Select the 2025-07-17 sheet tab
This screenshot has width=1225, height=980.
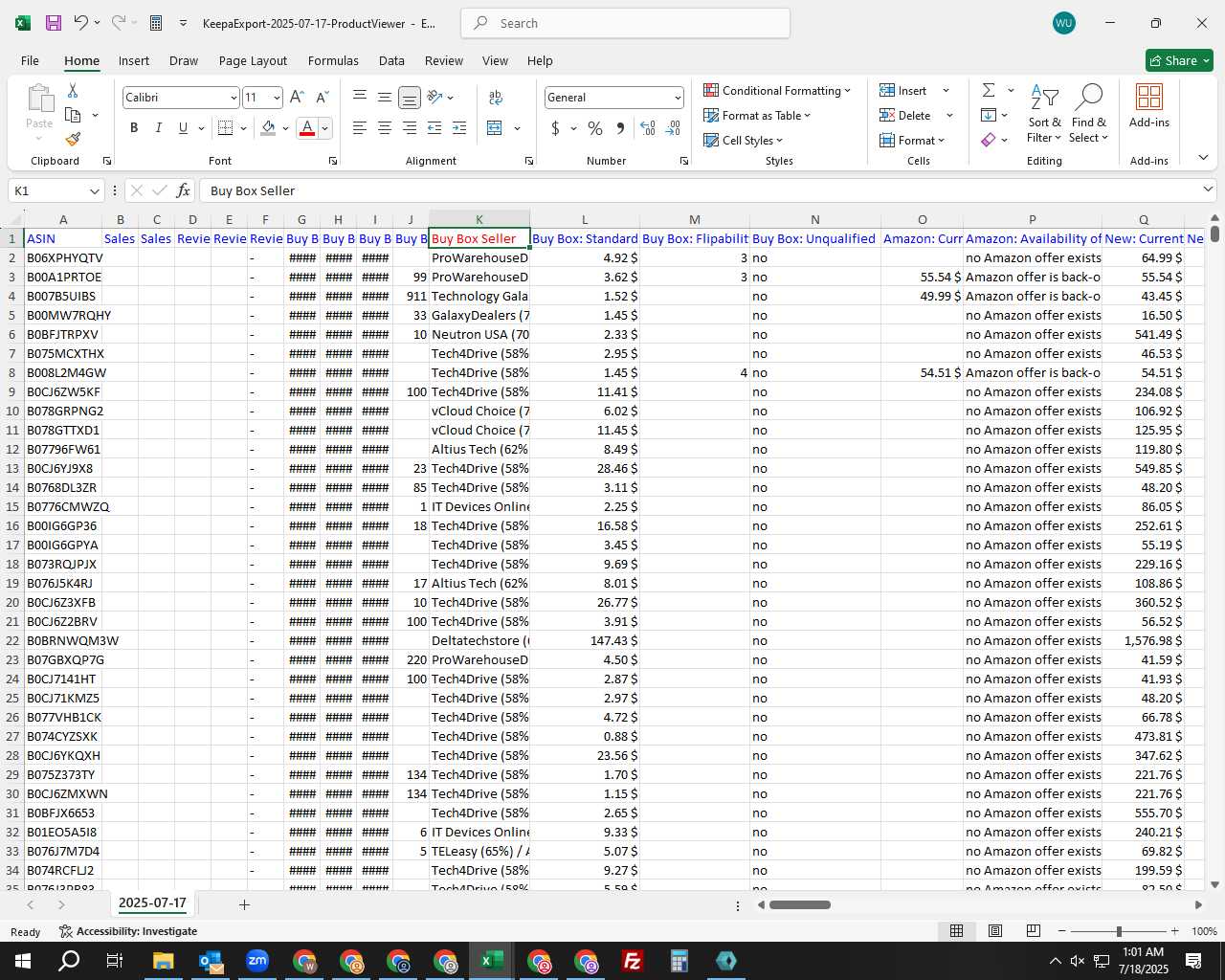point(152,903)
